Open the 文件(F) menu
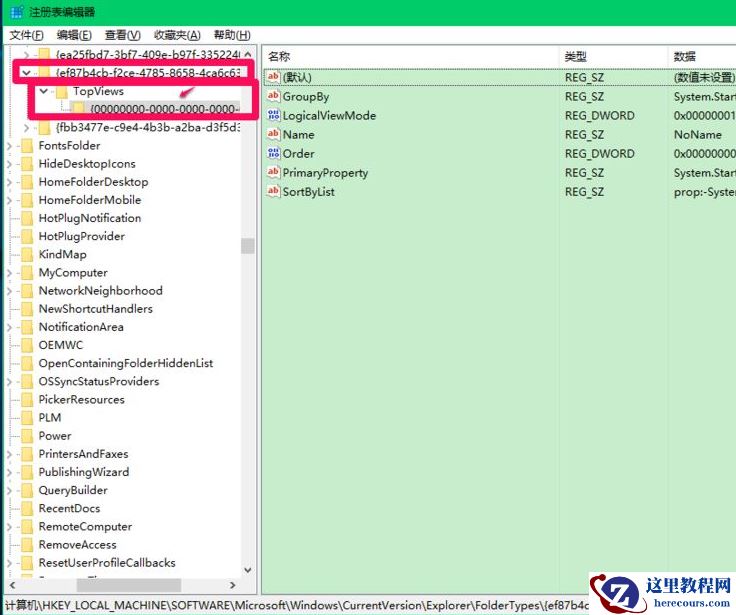The height and width of the screenshot is (615, 736). (26, 35)
